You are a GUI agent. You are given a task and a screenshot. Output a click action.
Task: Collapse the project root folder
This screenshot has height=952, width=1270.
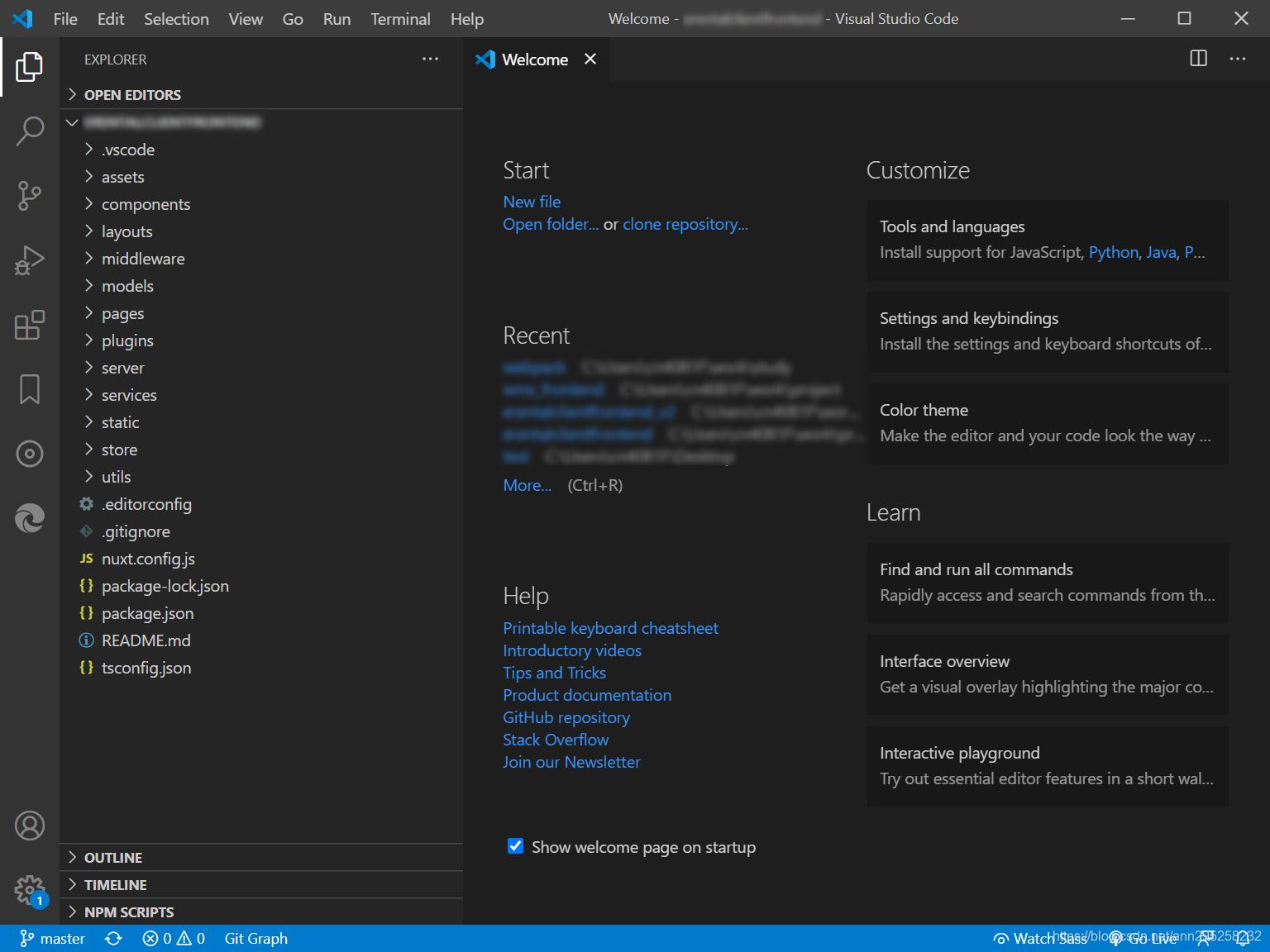tap(261, 122)
